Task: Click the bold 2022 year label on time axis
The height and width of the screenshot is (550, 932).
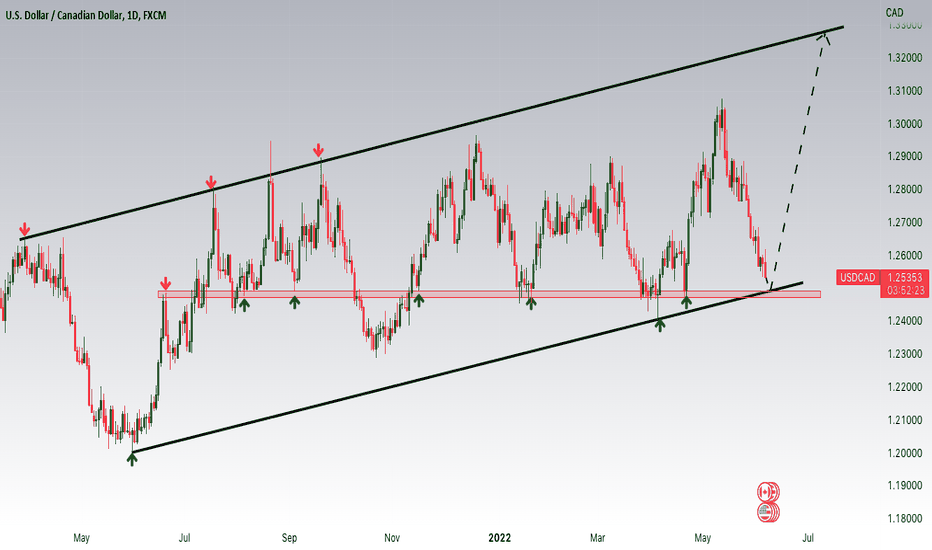Action: 499,538
